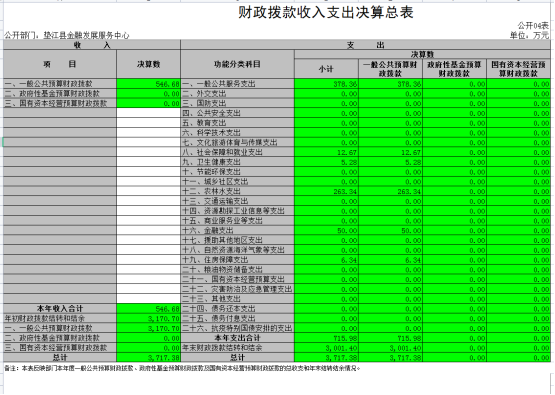
Task: Select the 年初财政拨款结转和结余 row label
Action: point(60,319)
